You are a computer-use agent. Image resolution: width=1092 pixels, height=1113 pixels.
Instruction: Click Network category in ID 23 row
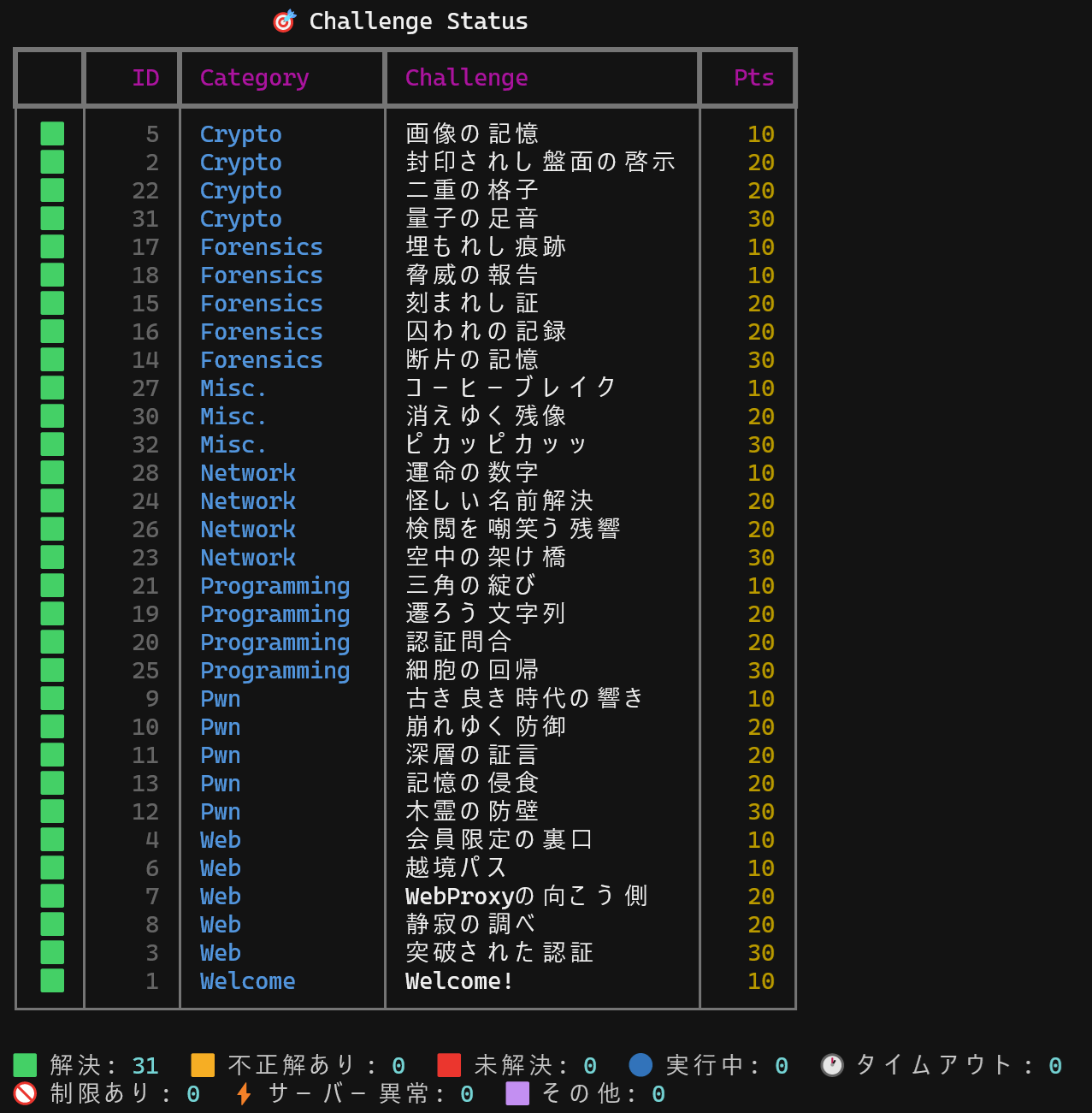pyautogui.click(x=248, y=557)
